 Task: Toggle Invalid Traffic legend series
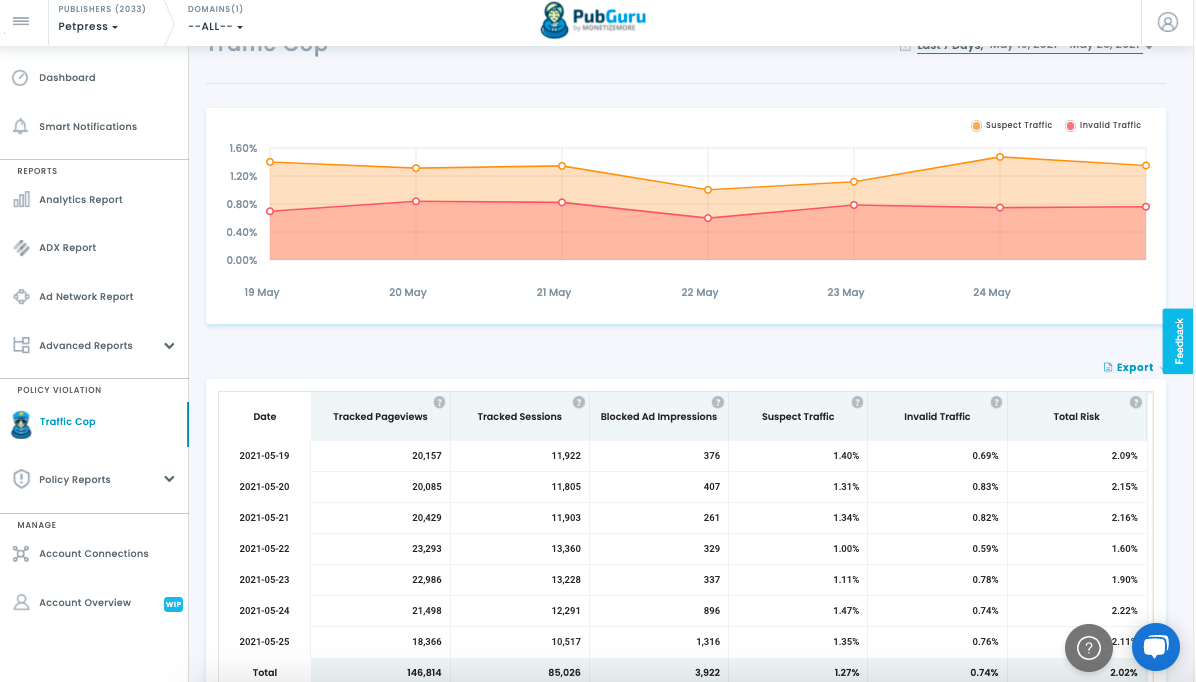pyautogui.click(x=1103, y=125)
